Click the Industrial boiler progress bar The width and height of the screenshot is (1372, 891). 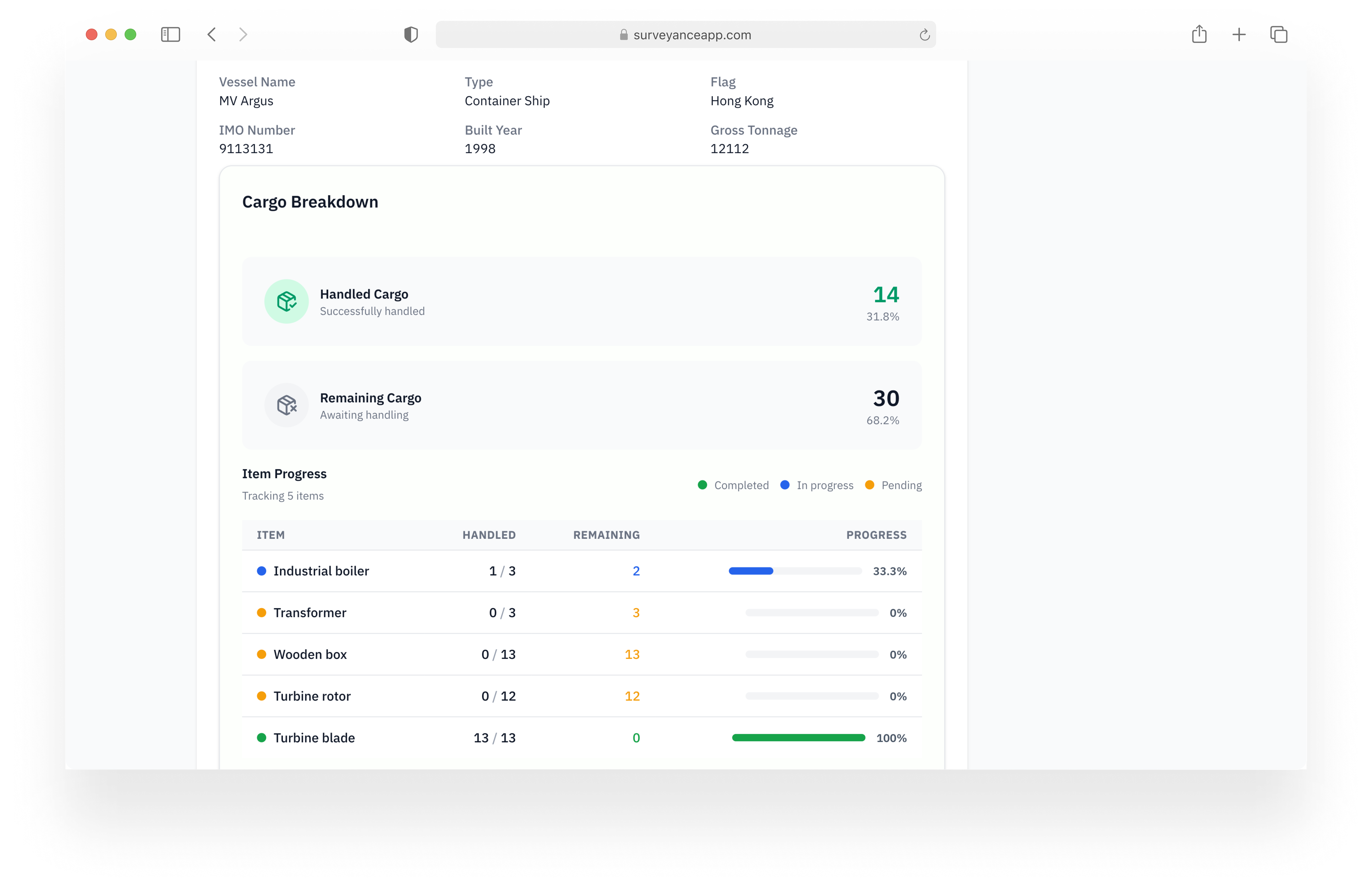pos(796,571)
